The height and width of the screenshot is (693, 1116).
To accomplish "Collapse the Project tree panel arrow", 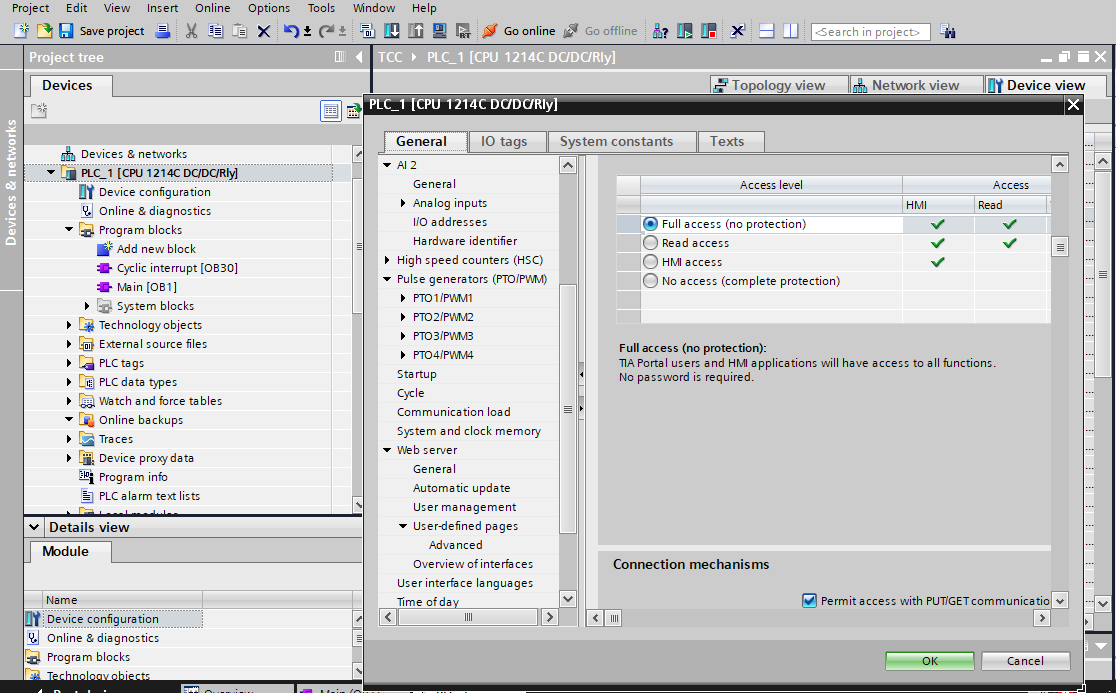I will pyautogui.click(x=359, y=57).
